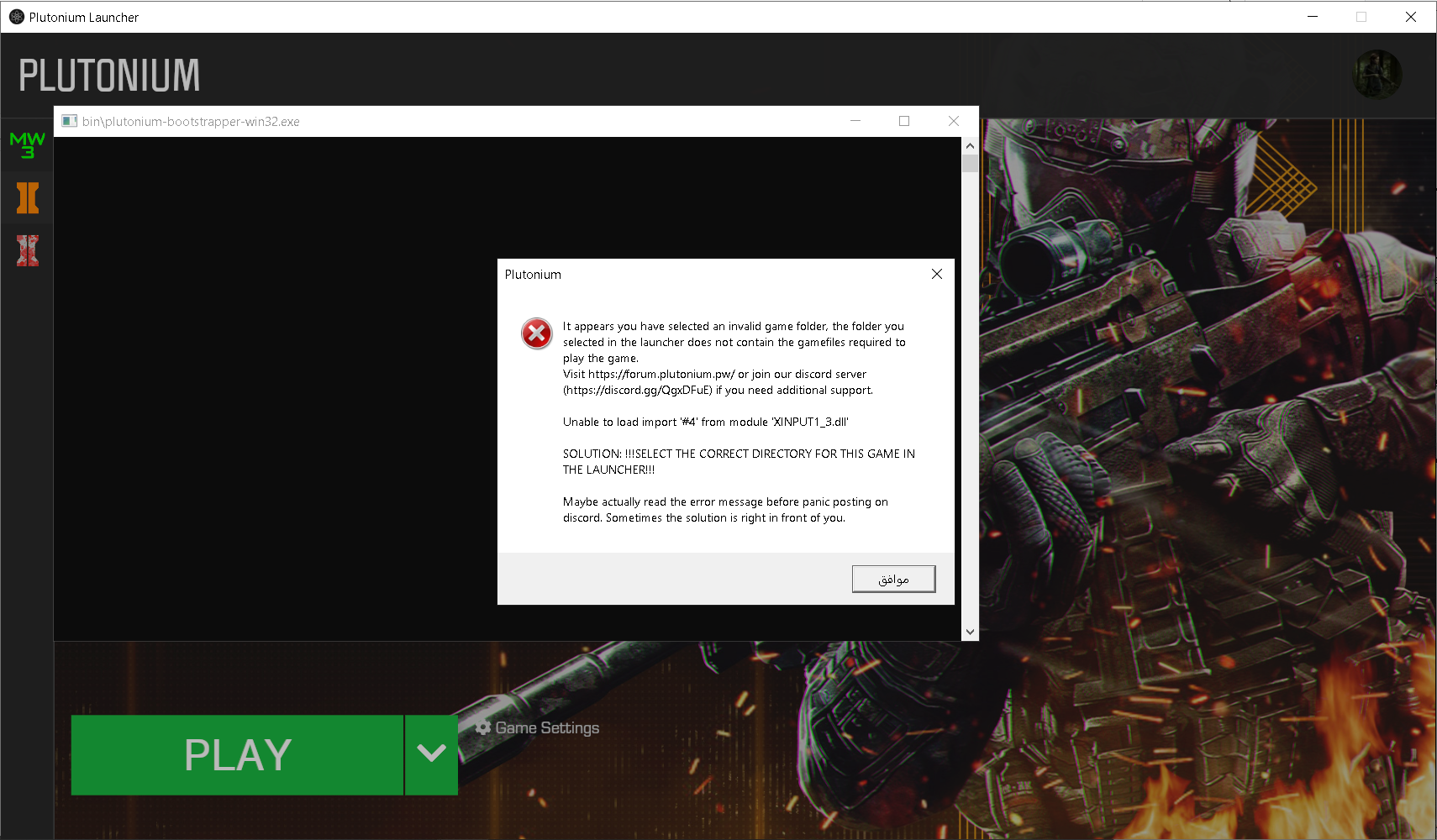Close the Plutonium Launcher window
Image resolution: width=1437 pixels, height=840 pixels.
coord(1411,17)
